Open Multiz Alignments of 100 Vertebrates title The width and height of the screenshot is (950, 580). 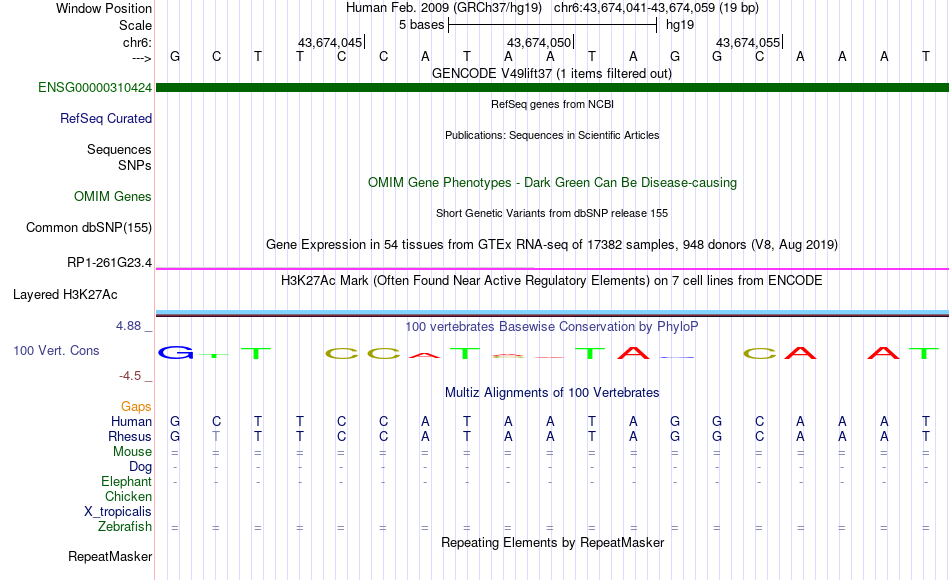[552, 393]
